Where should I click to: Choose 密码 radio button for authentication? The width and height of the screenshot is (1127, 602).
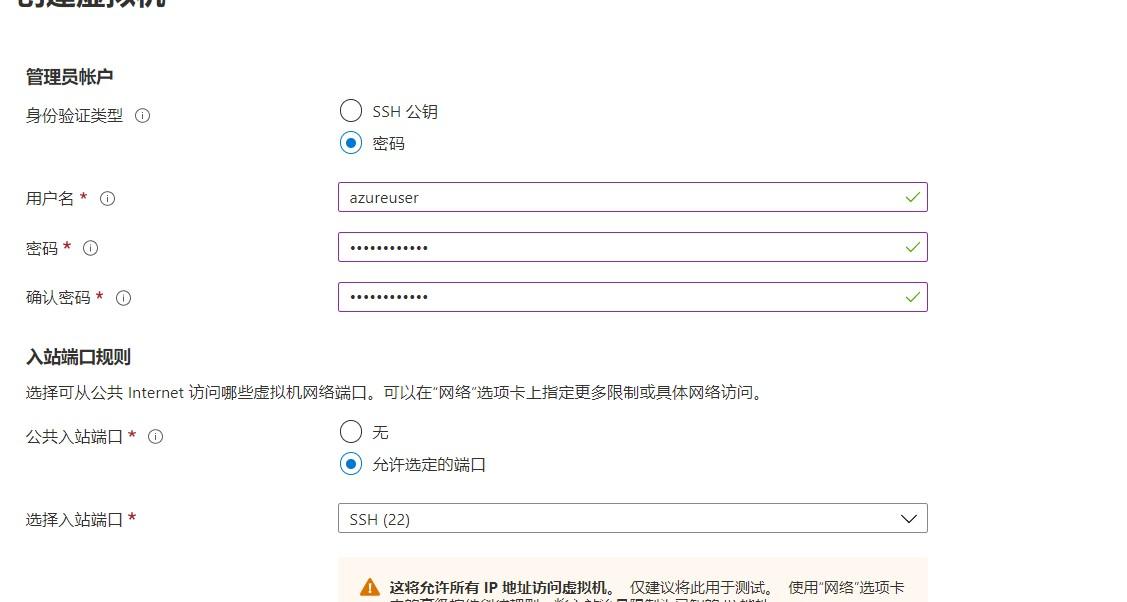pos(351,143)
